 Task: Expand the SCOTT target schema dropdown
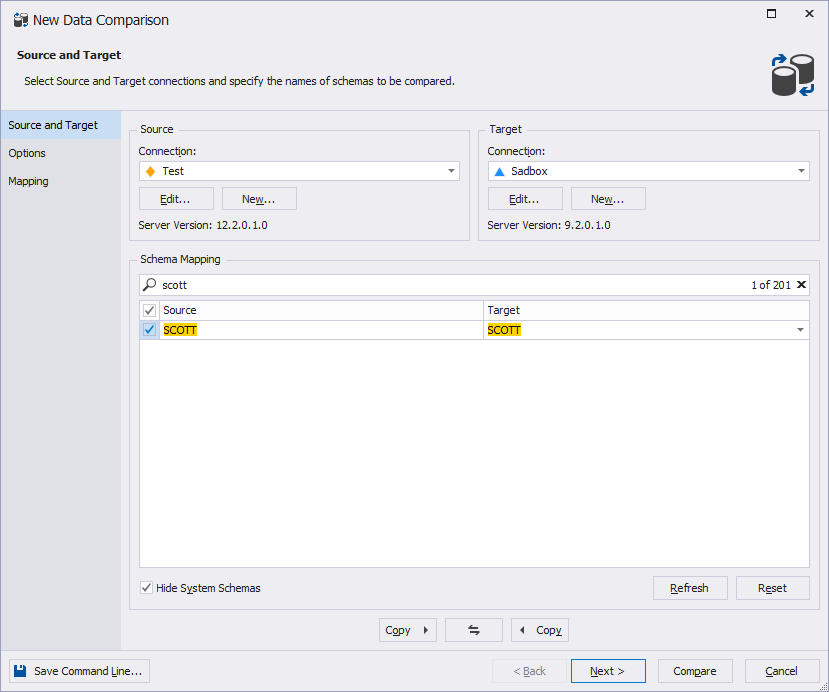click(x=800, y=330)
